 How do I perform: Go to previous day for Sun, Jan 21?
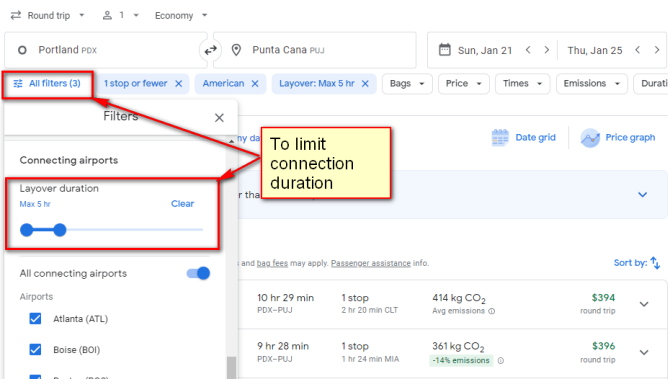(x=528, y=50)
